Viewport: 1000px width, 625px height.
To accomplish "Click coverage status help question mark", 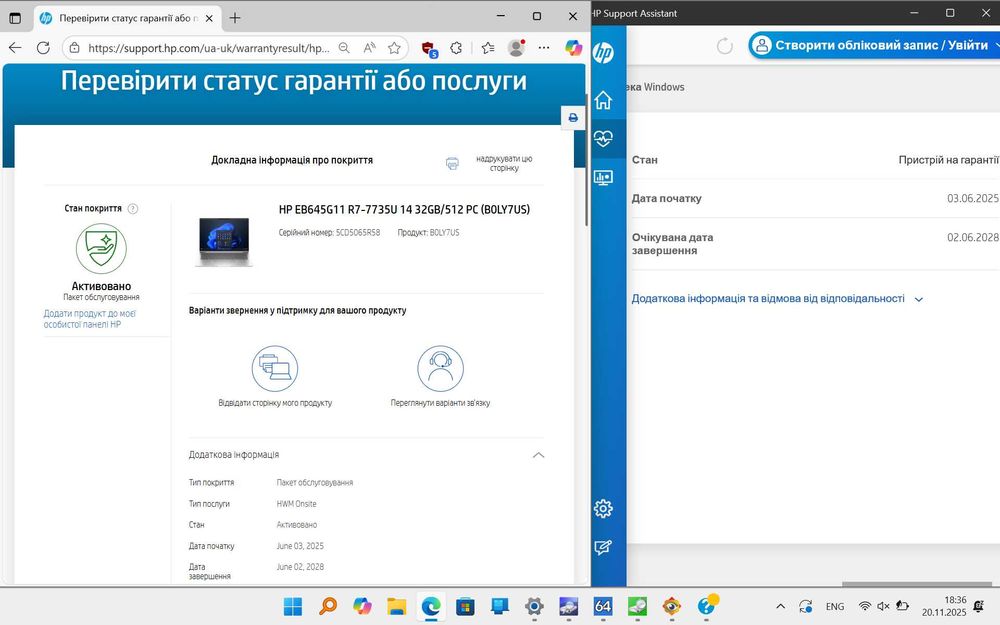I will click(133, 209).
